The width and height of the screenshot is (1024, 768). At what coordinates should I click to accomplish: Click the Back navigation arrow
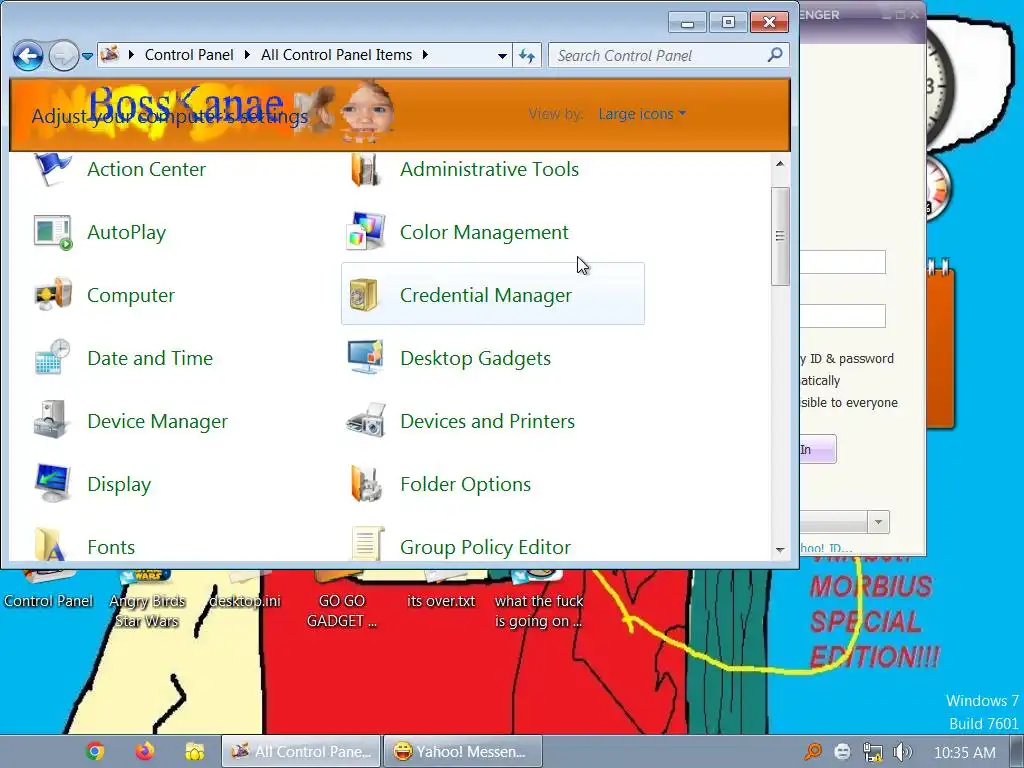click(27, 56)
